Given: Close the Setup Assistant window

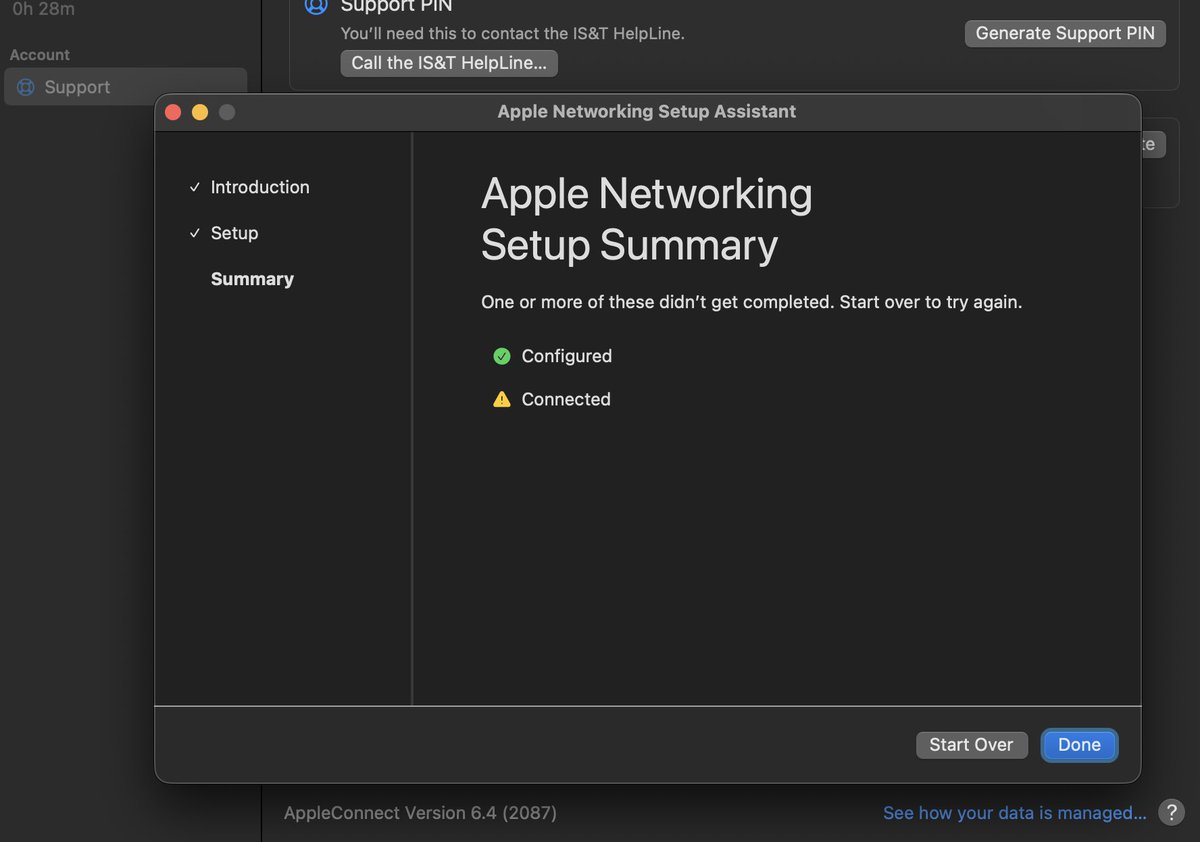Looking at the screenshot, I should point(173,112).
